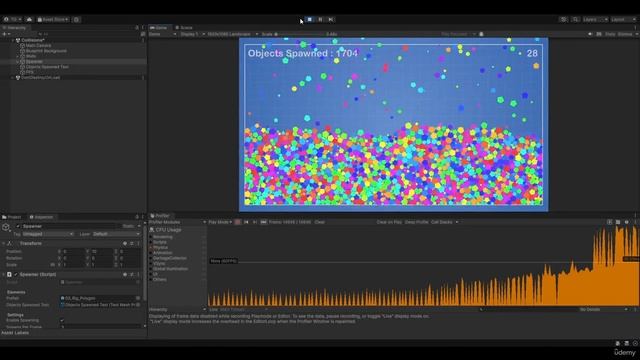This screenshot has width=640, height=360.
Task: Open the Asset Store dropdown
Action: (53, 19)
